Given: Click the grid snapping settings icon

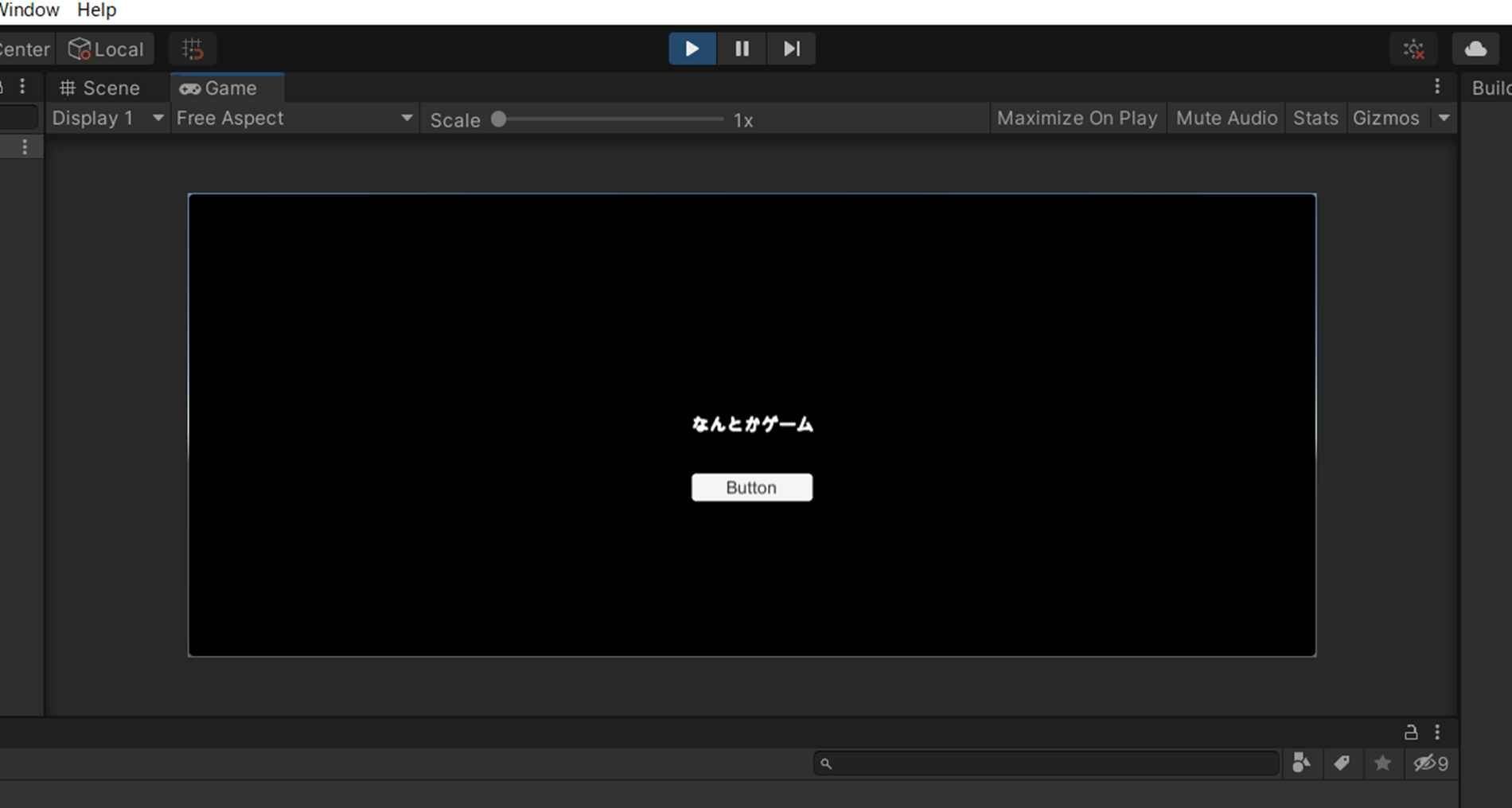Looking at the screenshot, I should [x=192, y=49].
